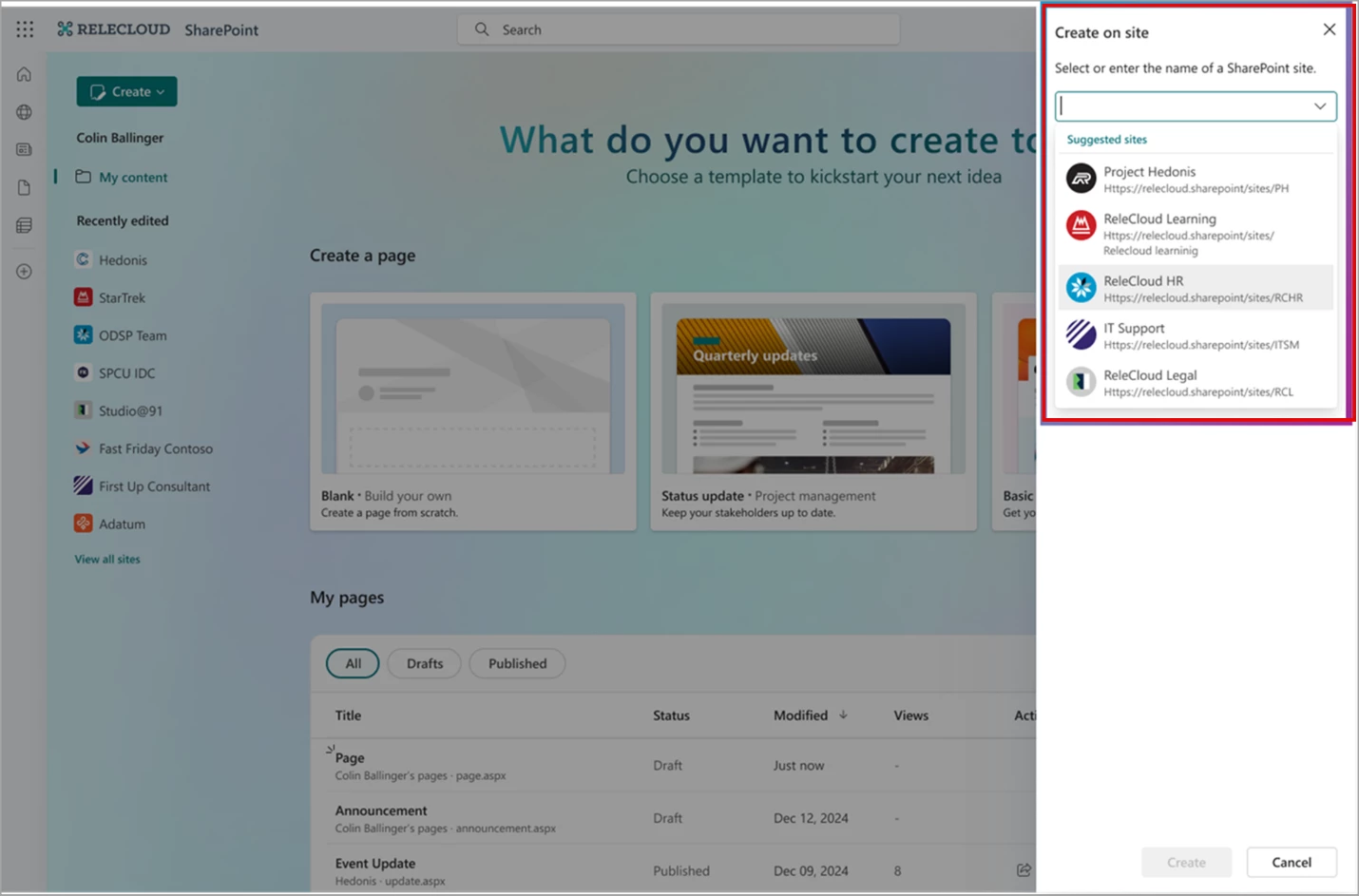Open the Hedonis recent site link
Screen dimensions: 1359x896
pos(123,259)
